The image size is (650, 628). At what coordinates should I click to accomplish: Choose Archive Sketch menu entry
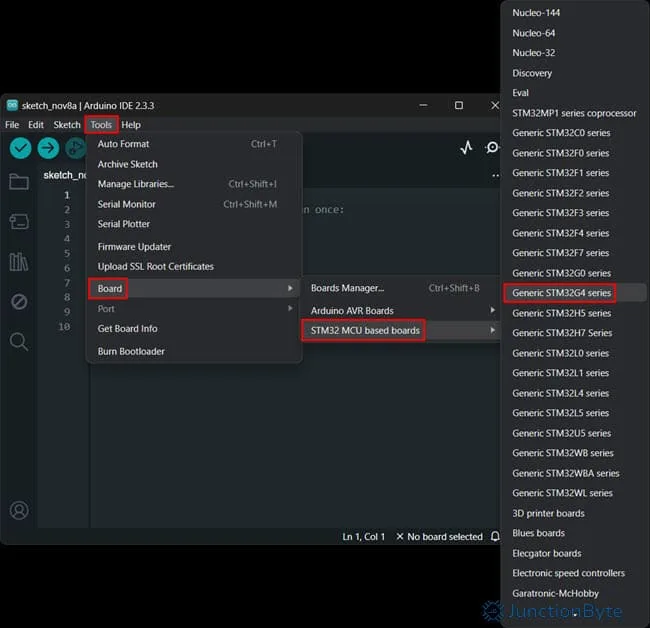point(194,164)
